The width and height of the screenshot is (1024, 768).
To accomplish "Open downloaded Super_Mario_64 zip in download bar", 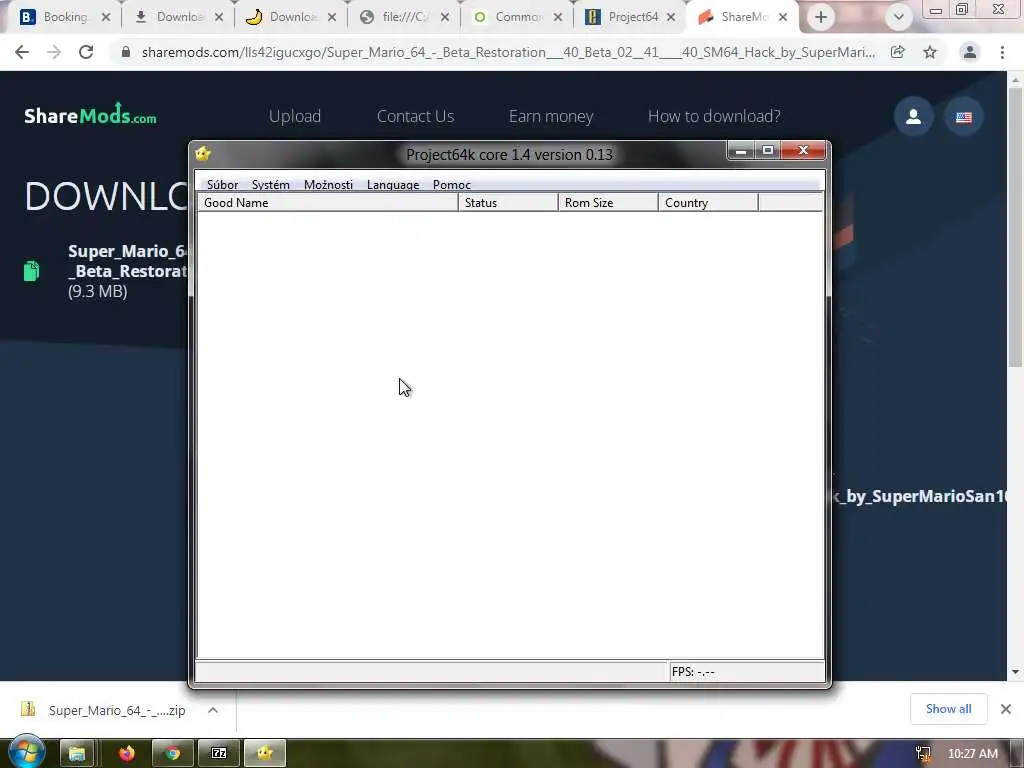I will click(104, 710).
